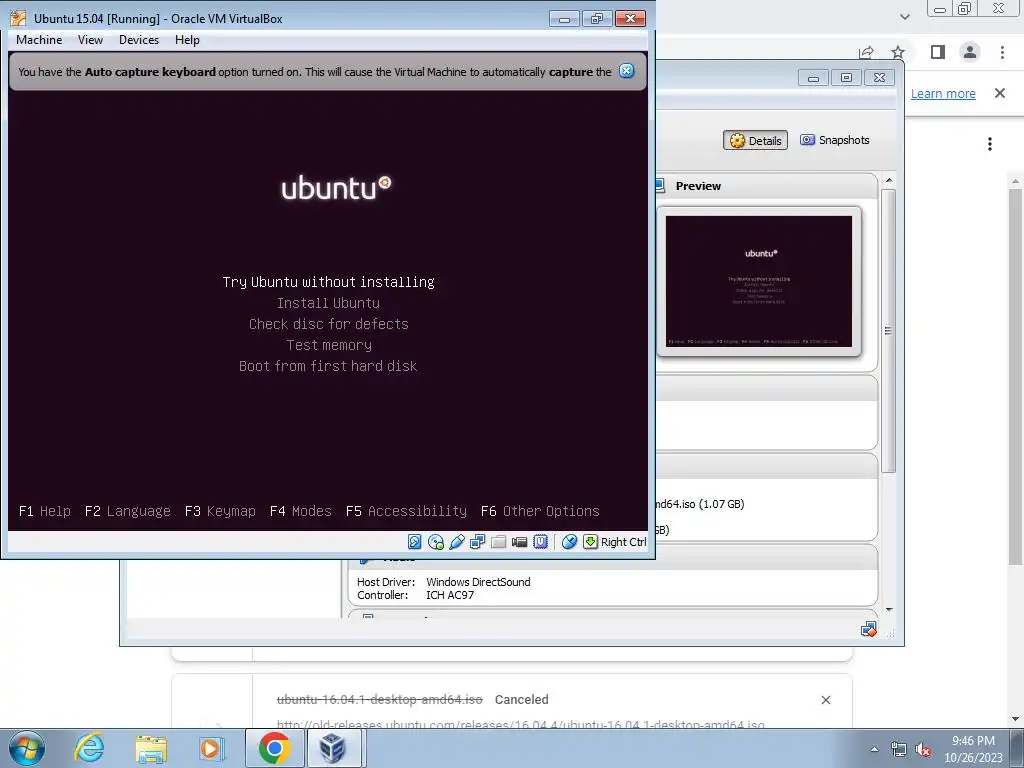Click F3 Keymap option
The image size is (1024, 768).
point(220,511)
